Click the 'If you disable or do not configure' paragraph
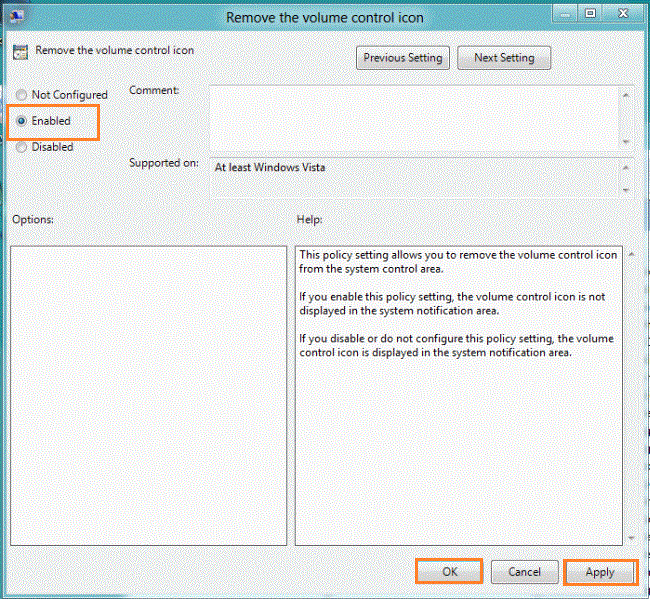This screenshot has width=650, height=599. click(x=456, y=345)
